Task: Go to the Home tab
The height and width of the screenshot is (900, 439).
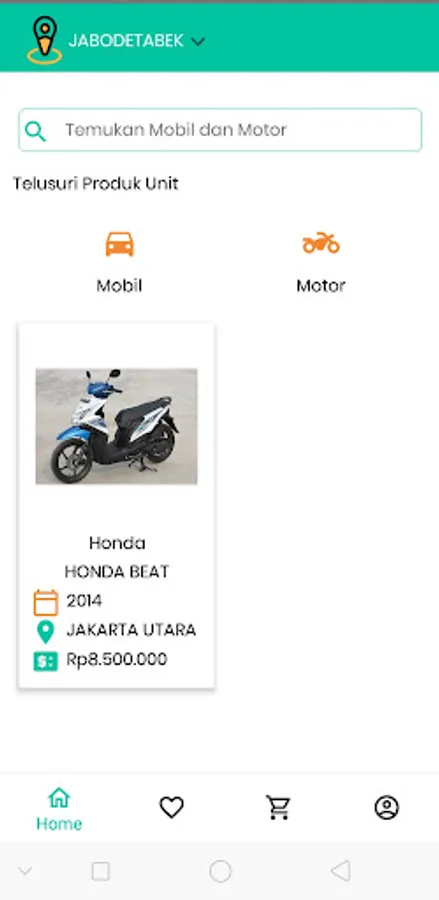Action: (59, 809)
